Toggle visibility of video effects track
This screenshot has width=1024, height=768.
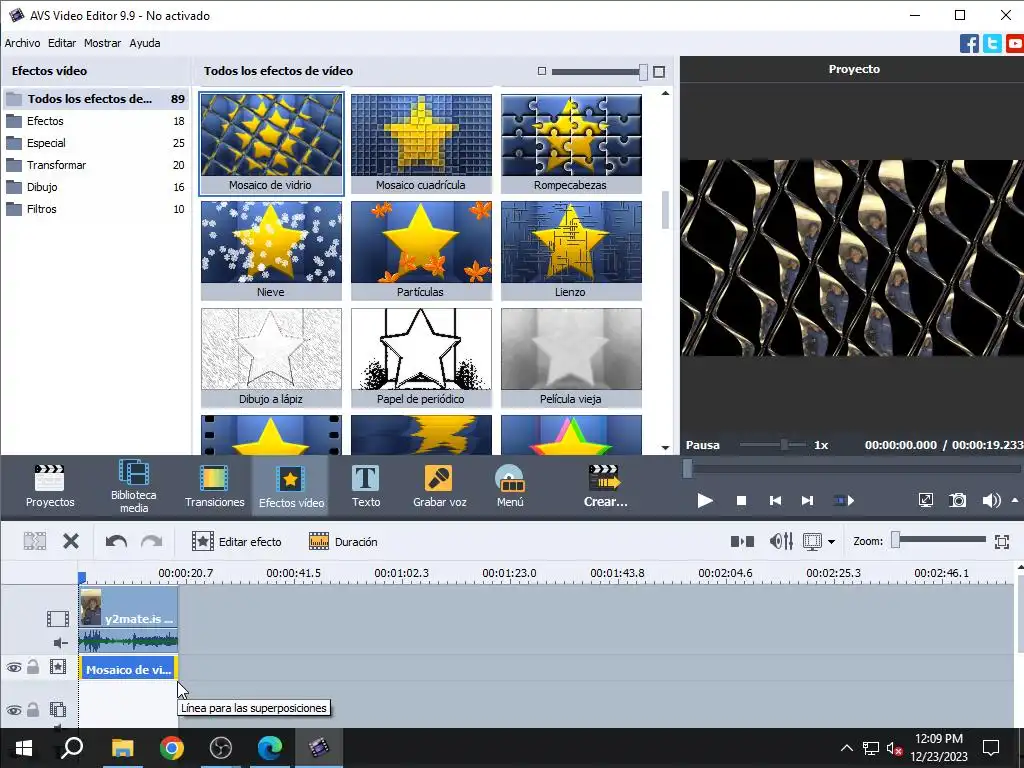14,667
